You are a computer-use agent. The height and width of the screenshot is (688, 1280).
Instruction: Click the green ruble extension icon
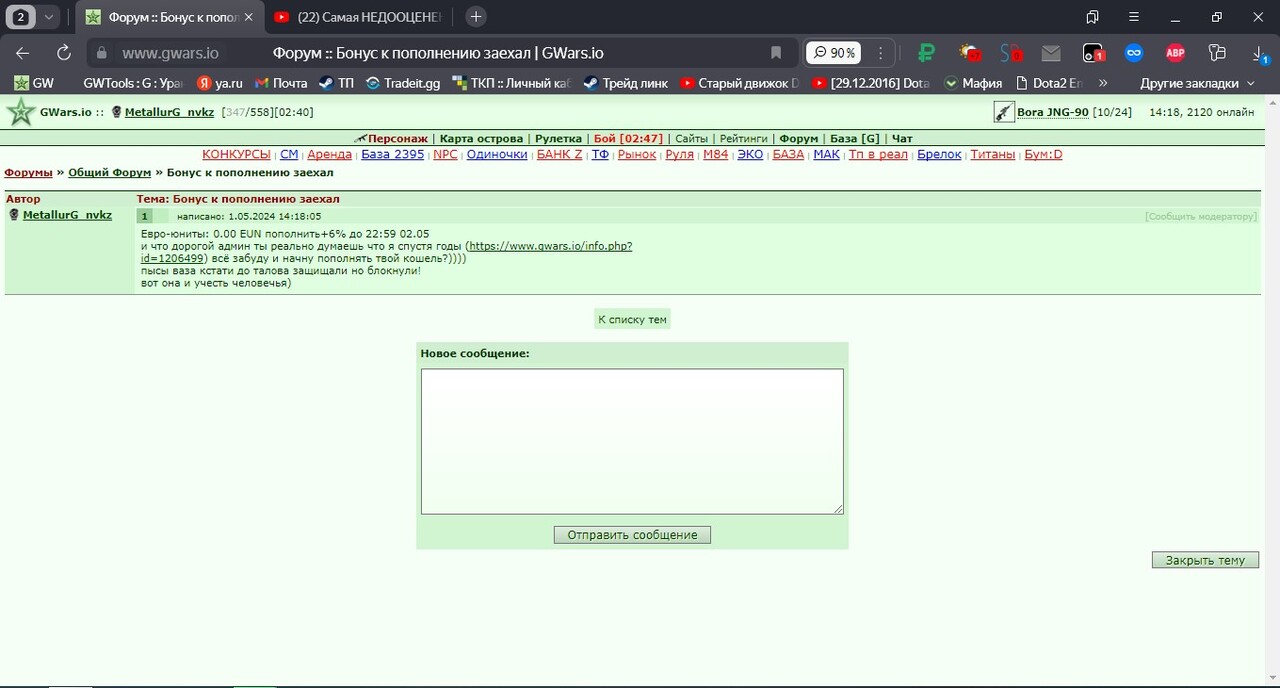[x=926, y=53]
